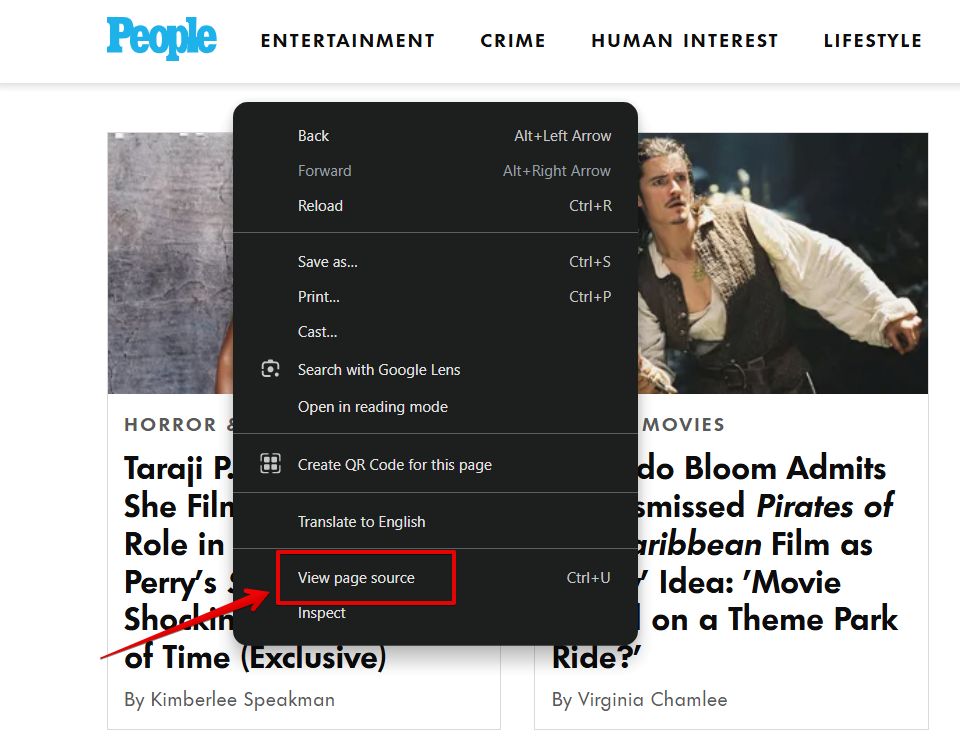Choose Search with Google Lens
Viewport: 960px width, 738px height.
point(379,370)
